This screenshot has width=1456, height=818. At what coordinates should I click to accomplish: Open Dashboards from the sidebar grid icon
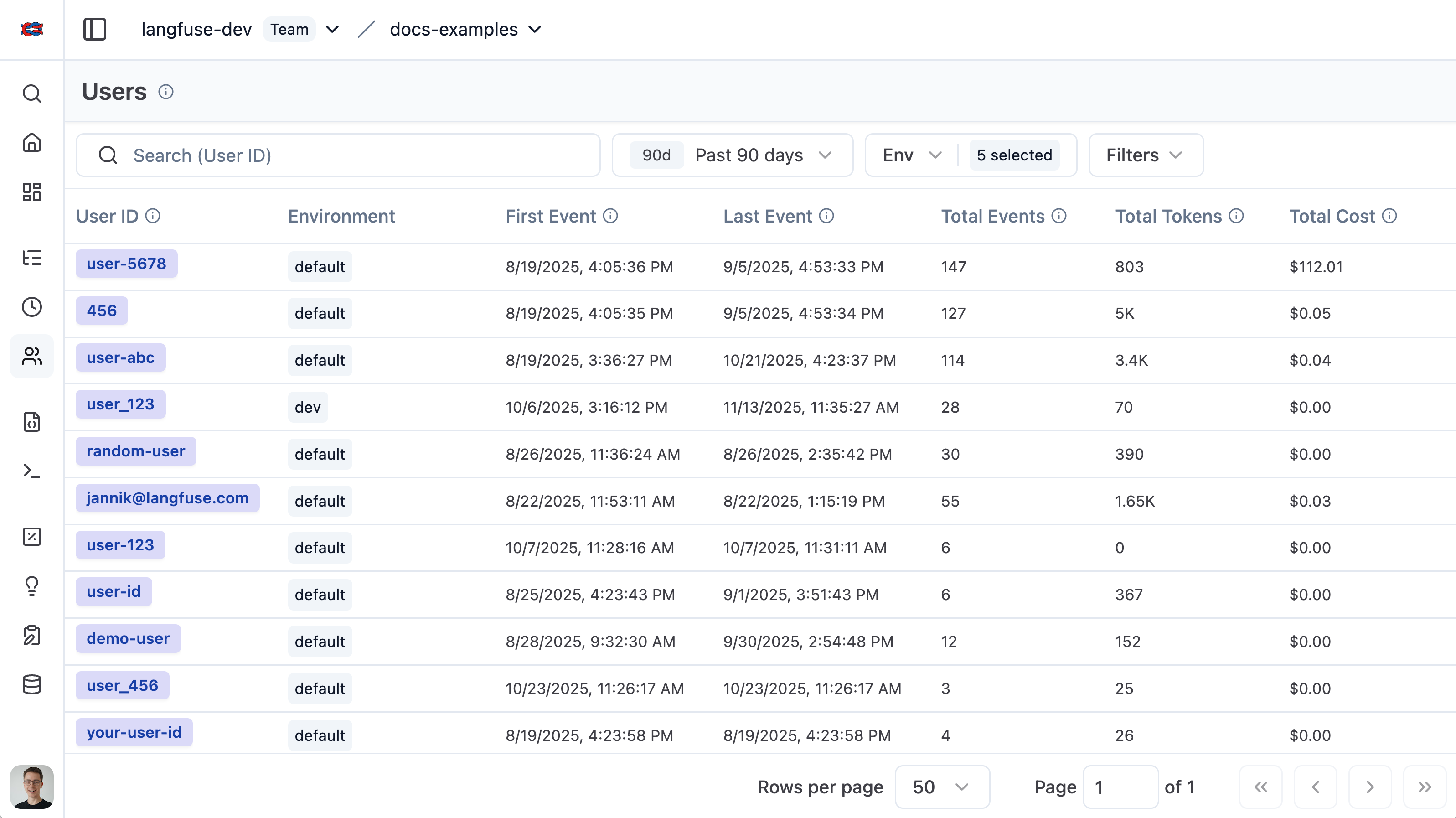tap(31, 192)
